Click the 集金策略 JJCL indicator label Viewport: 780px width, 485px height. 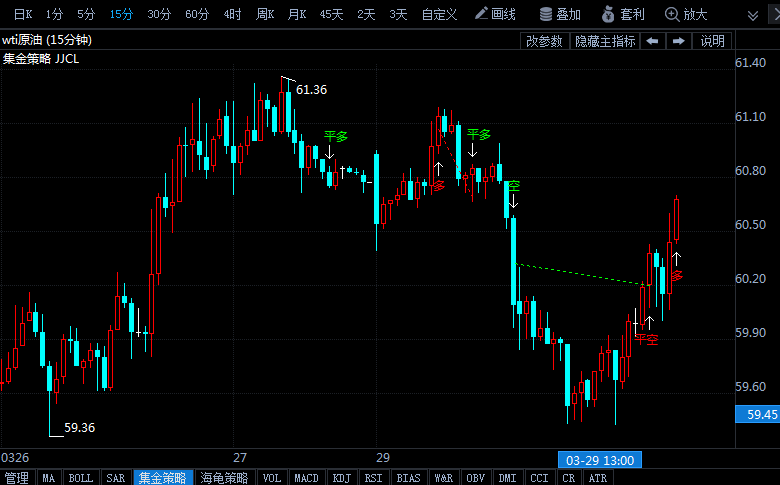[41, 59]
